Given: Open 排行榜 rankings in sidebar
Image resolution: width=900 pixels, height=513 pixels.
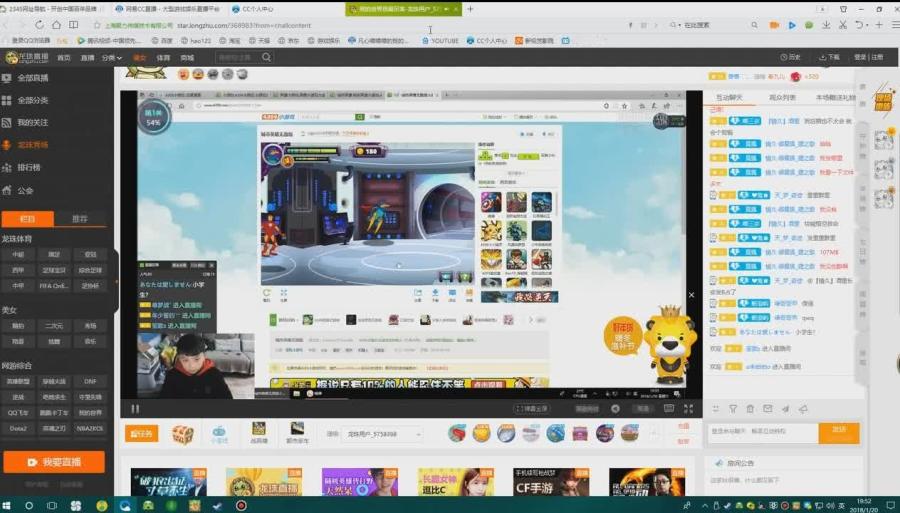Looking at the screenshot, I should click(28, 167).
